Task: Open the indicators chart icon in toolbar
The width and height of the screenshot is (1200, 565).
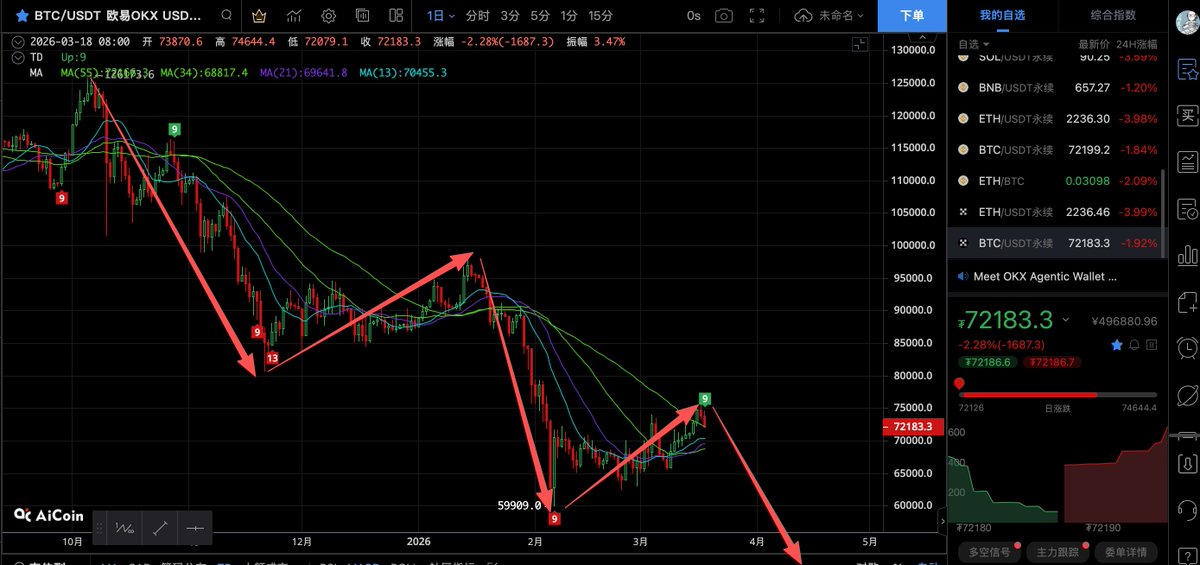Action: [x=294, y=16]
